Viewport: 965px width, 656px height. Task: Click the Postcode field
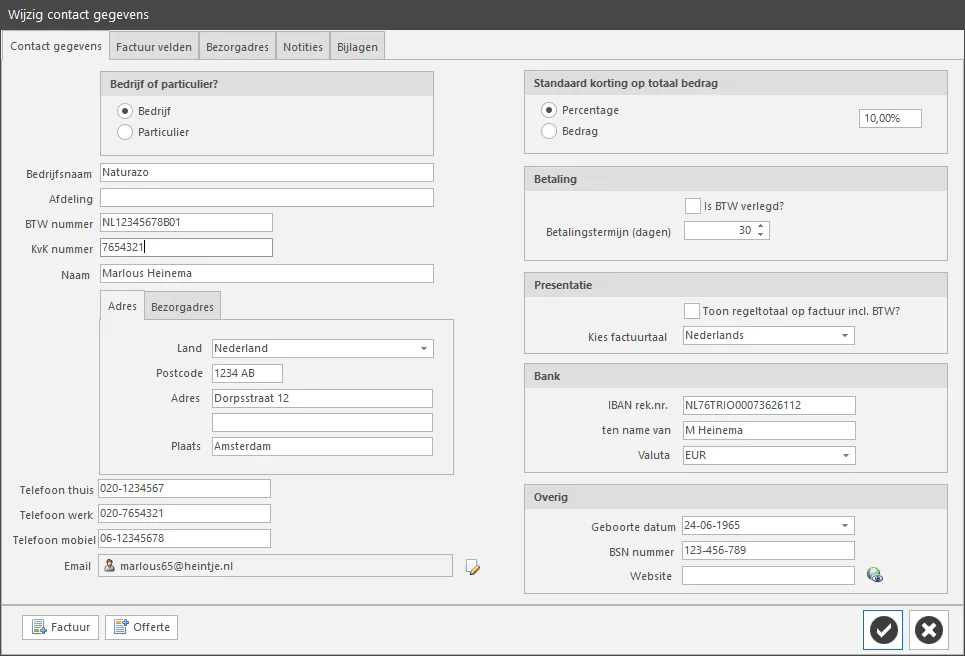click(x=247, y=373)
